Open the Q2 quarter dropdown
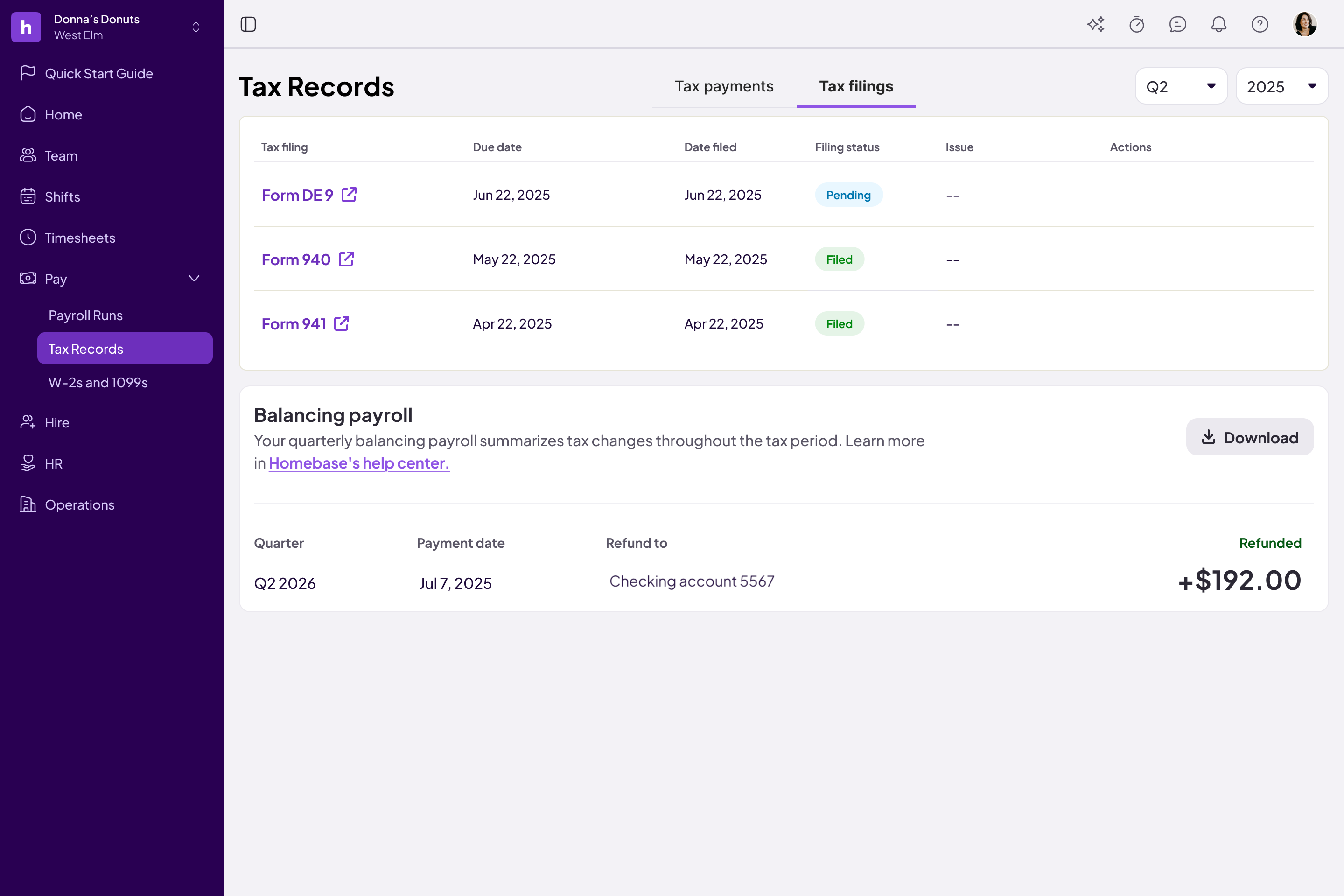 point(1181,86)
